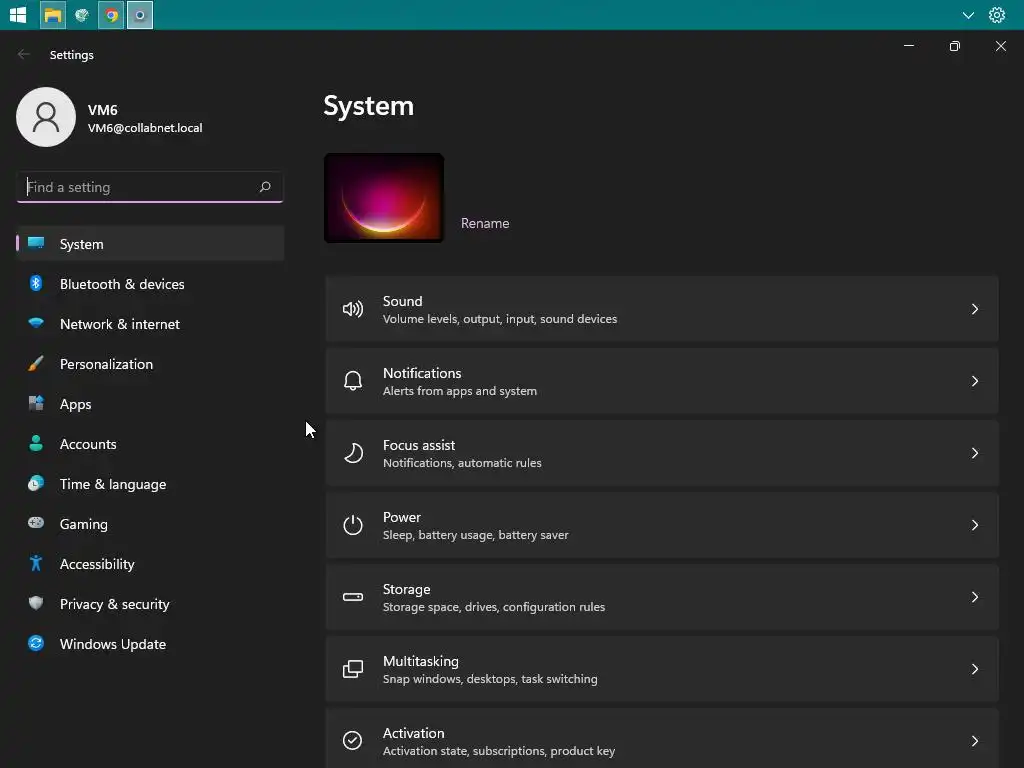Click the magnifier search icon
The height and width of the screenshot is (768, 1024).
265,187
